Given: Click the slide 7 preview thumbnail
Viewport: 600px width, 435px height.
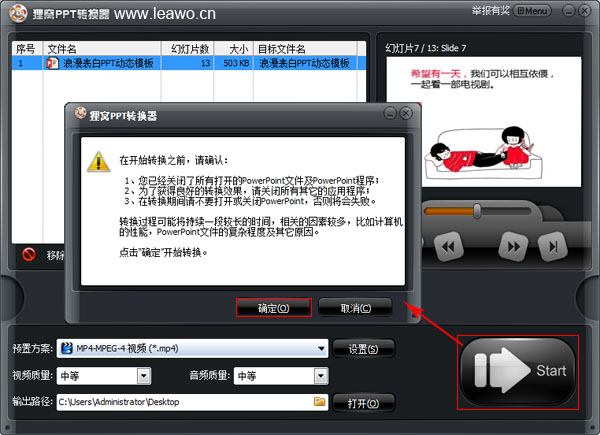Looking at the screenshot, I should pos(484,122).
